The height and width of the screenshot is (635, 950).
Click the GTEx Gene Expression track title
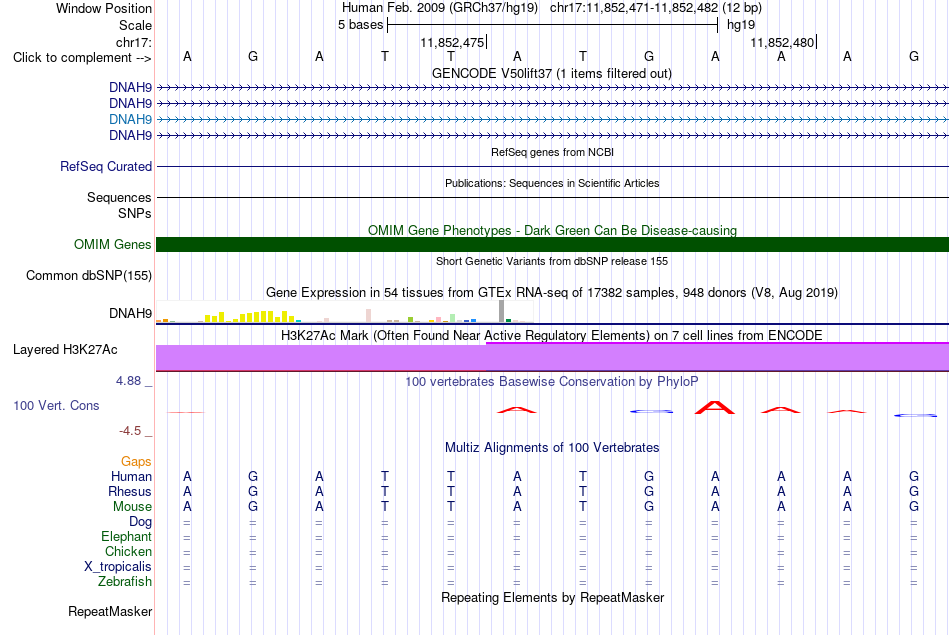coord(552,293)
